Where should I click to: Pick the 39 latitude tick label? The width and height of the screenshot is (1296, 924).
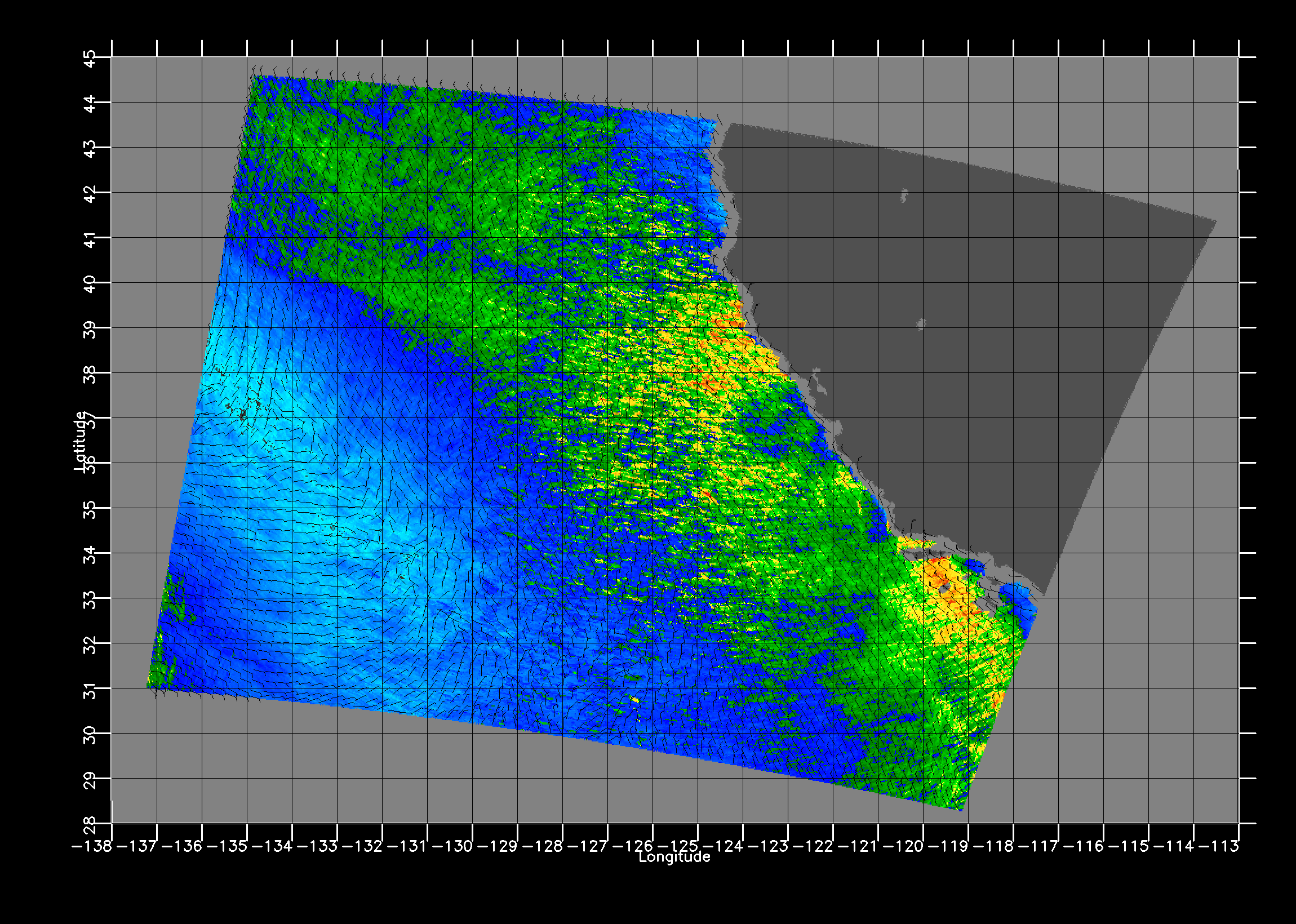[90, 330]
